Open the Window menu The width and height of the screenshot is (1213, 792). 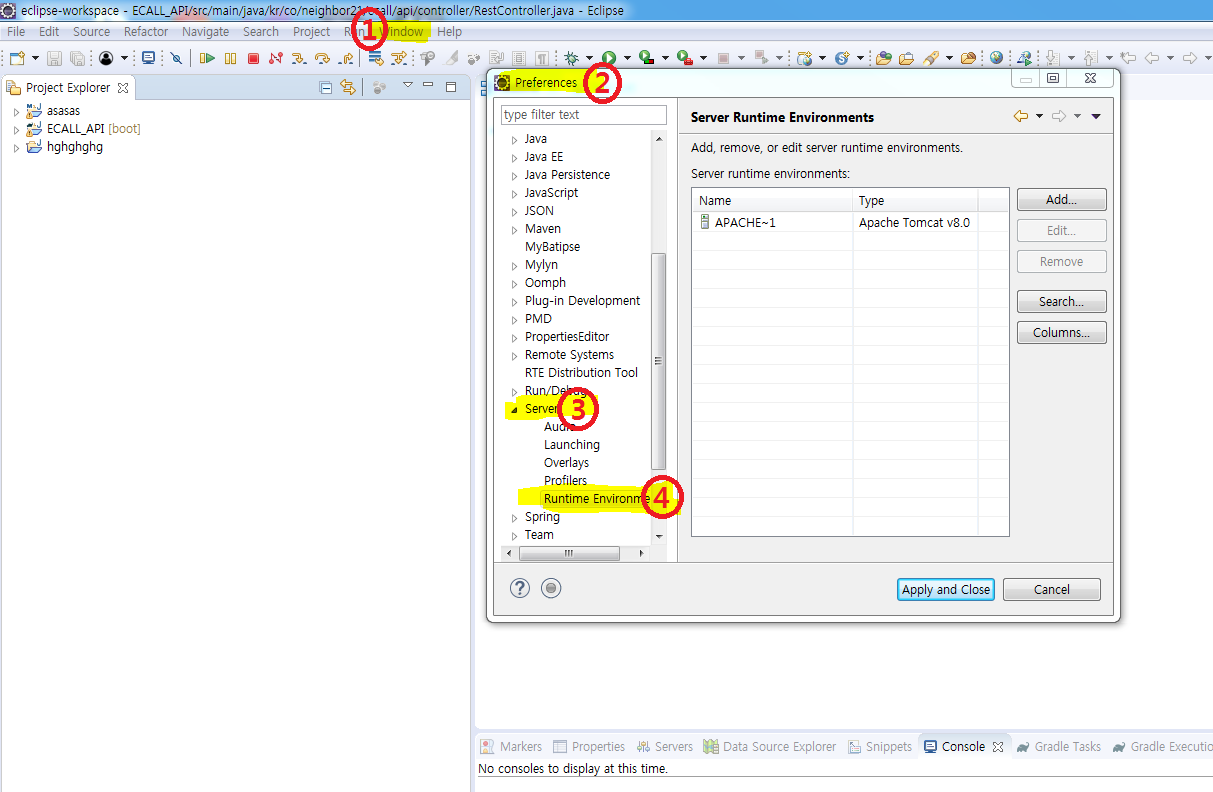point(401,32)
